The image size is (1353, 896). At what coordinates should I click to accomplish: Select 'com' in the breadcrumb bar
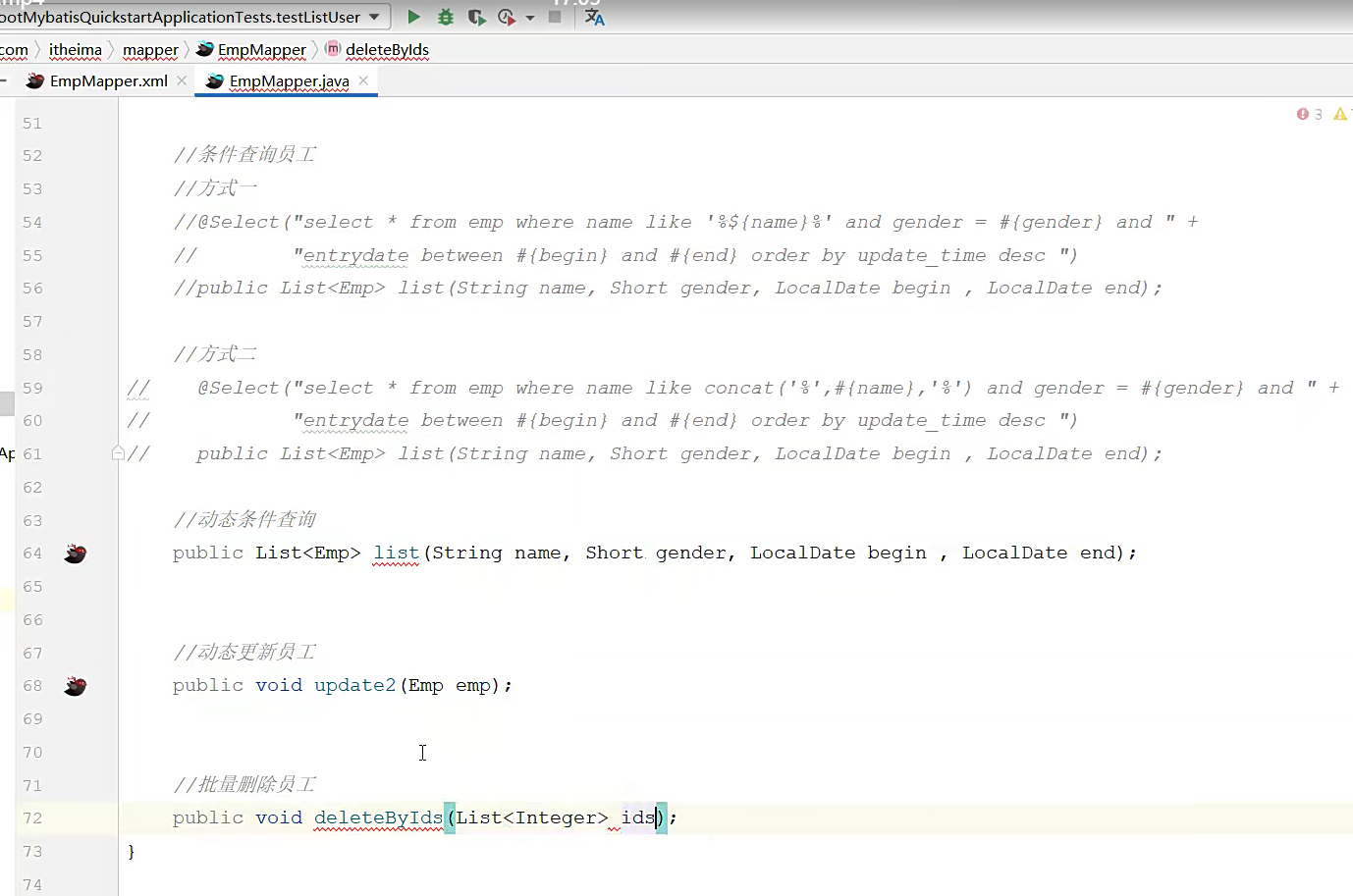pyautogui.click(x=14, y=50)
